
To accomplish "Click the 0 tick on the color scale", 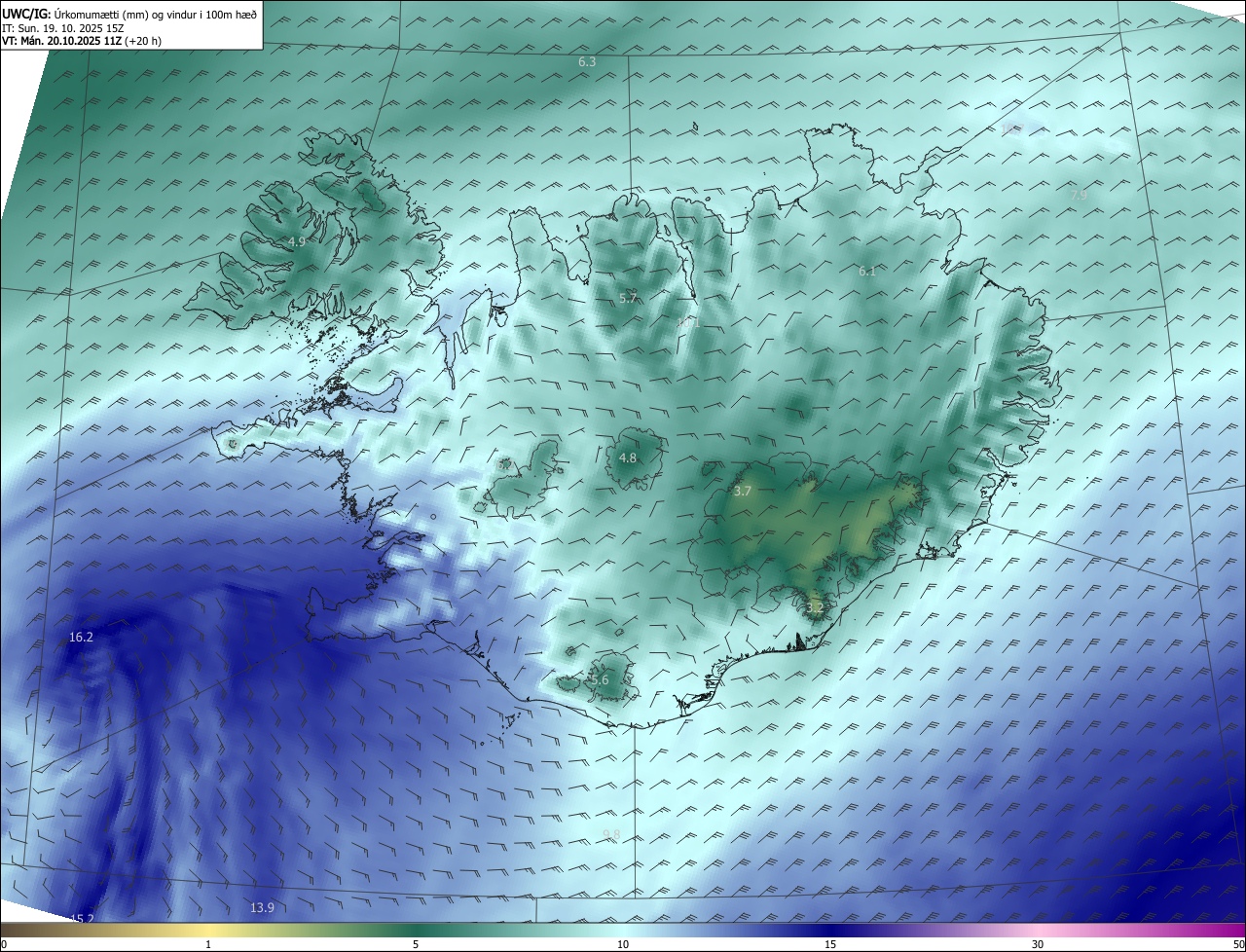I will (x=4, y=944).
